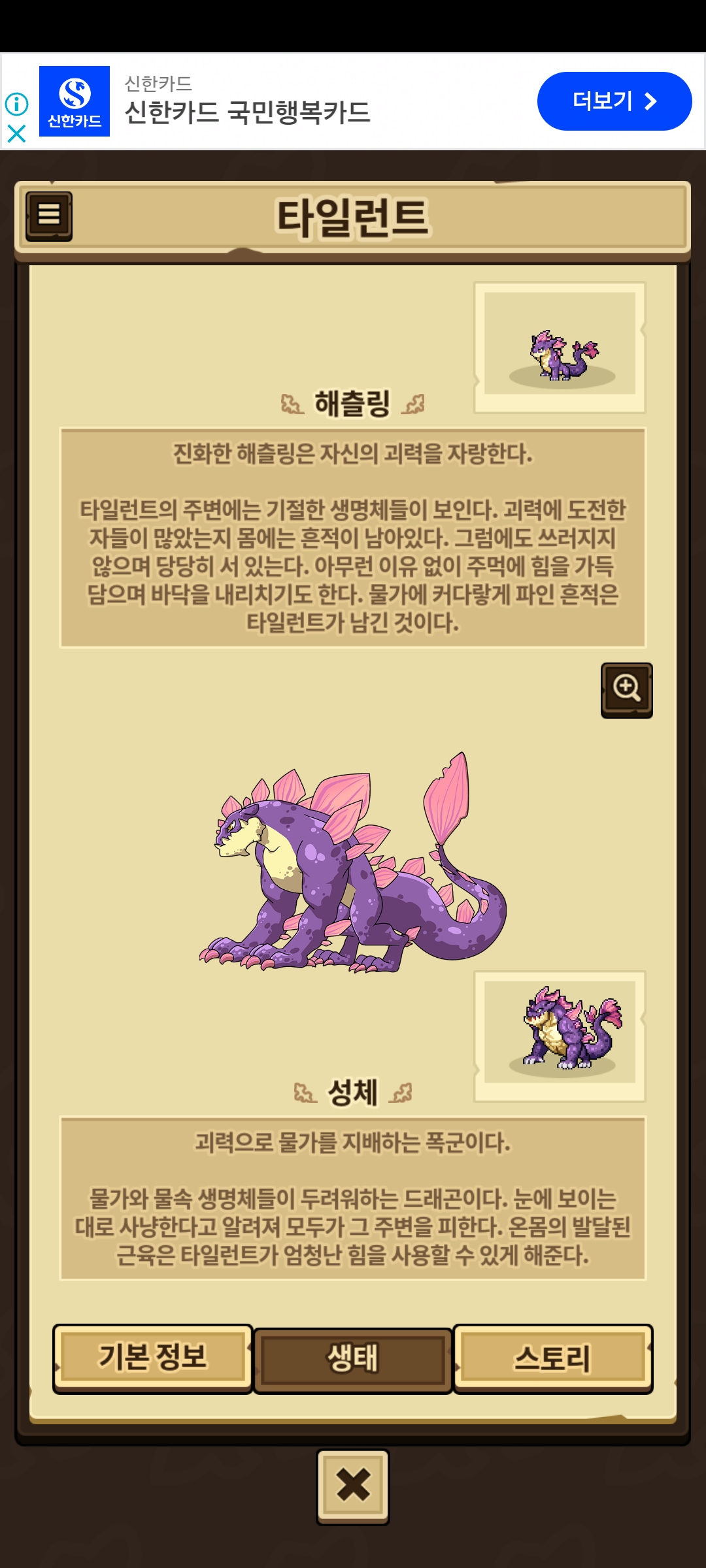Screen dimensions: 706x1568
Task: Switch to the 기본 정보 tab
Action: [153, 1358]
